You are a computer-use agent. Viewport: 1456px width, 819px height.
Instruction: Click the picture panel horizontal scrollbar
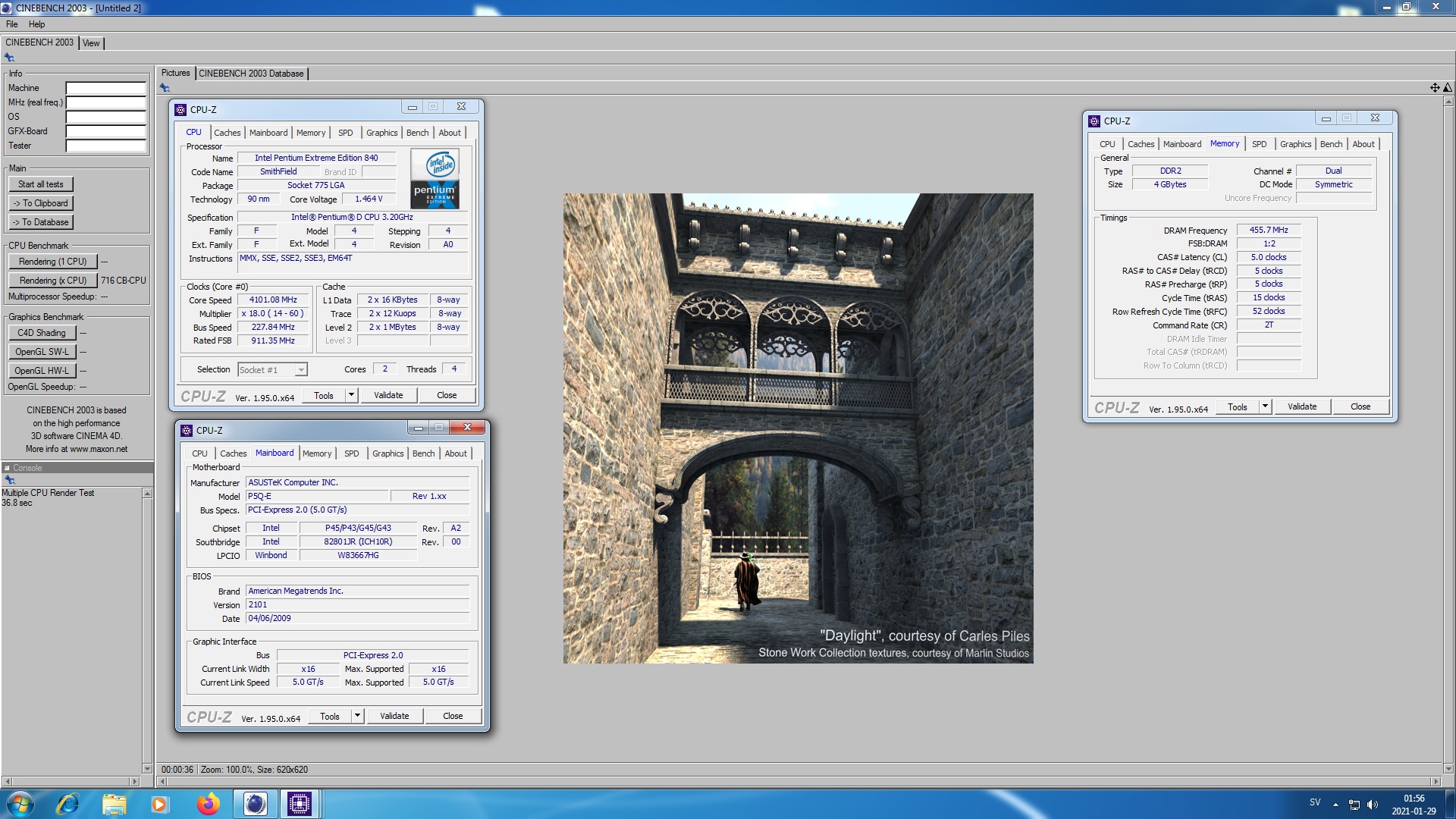pyautogui.click(x=799, y=781)
